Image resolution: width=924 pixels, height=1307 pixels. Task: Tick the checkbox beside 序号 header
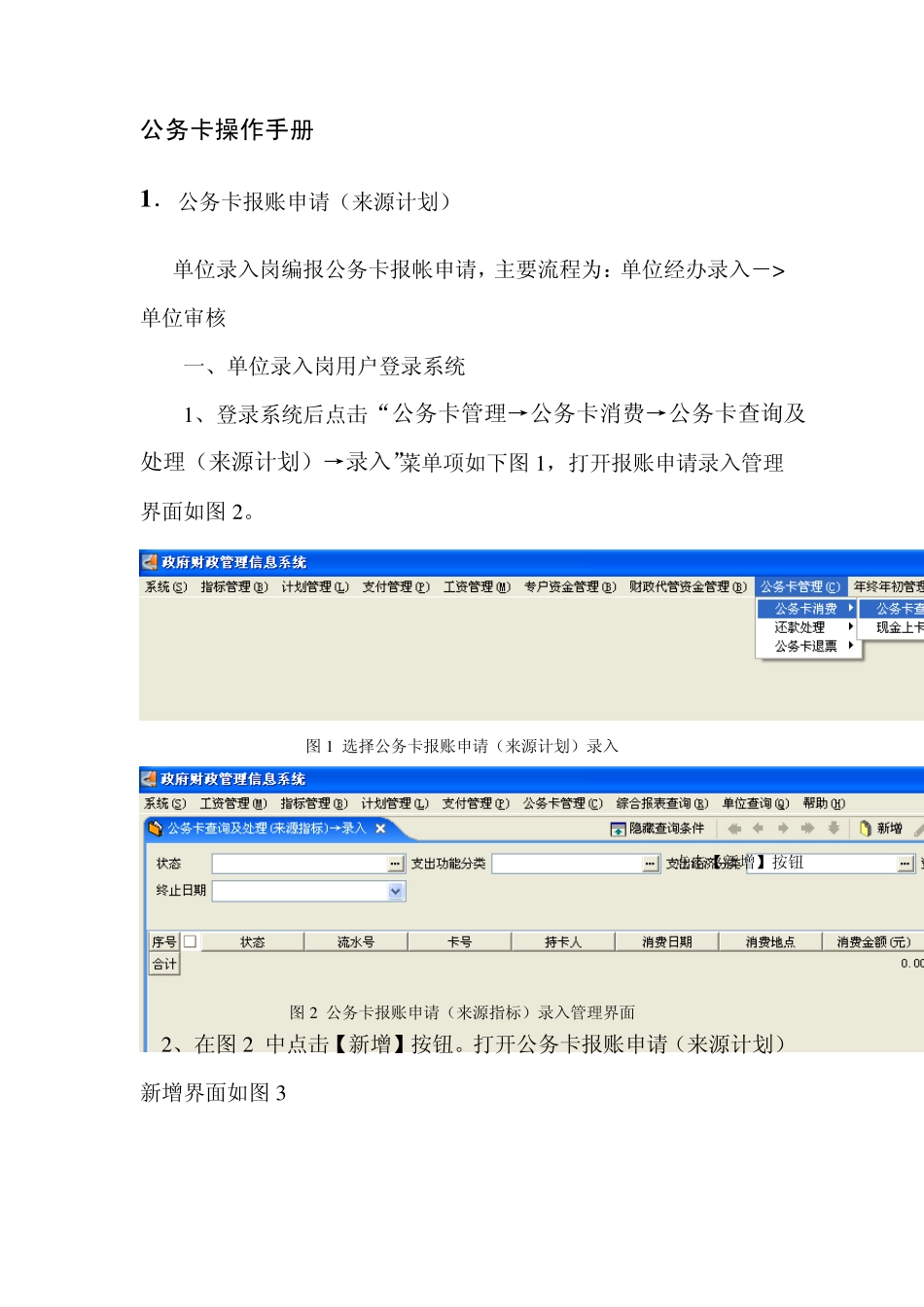190,941
